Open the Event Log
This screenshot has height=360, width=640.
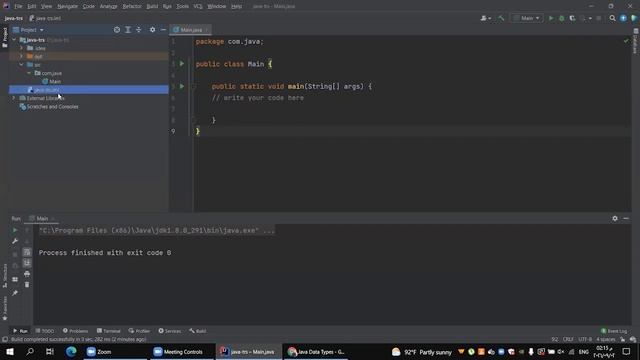click(x=614, y=331)
